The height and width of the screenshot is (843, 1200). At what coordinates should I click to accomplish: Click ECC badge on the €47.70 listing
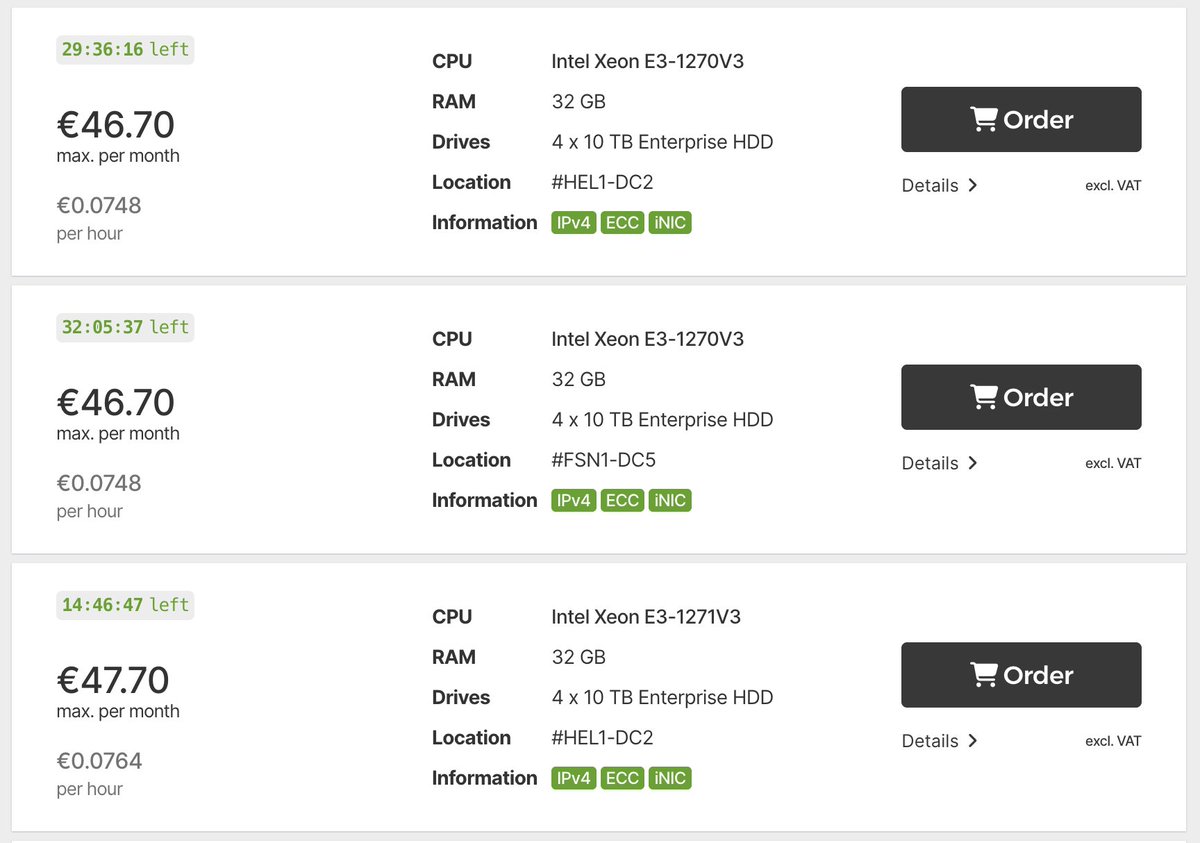(x=622, y=778)
